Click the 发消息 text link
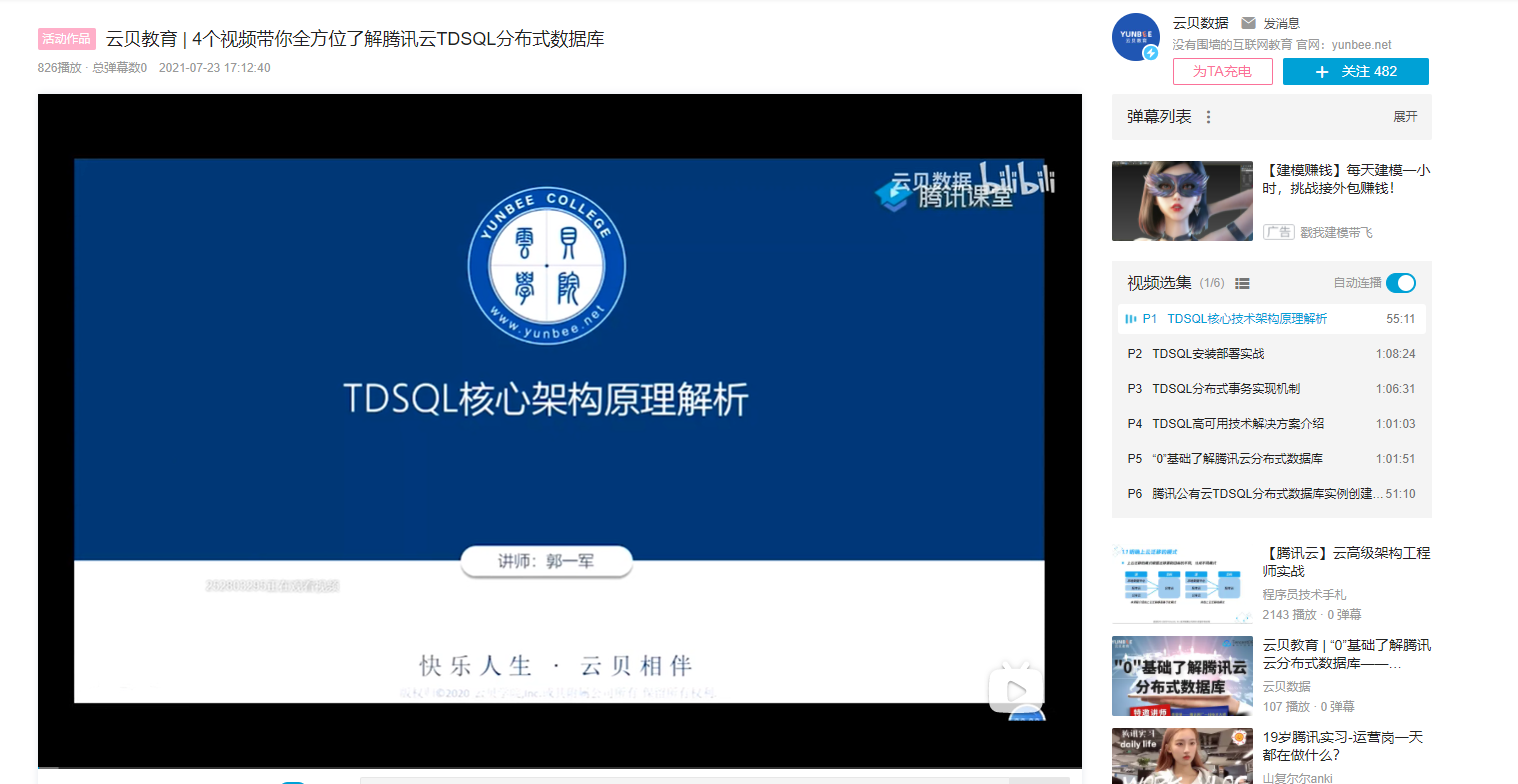The height and width of the screenshot is (784, 1518). (1281, 23)
